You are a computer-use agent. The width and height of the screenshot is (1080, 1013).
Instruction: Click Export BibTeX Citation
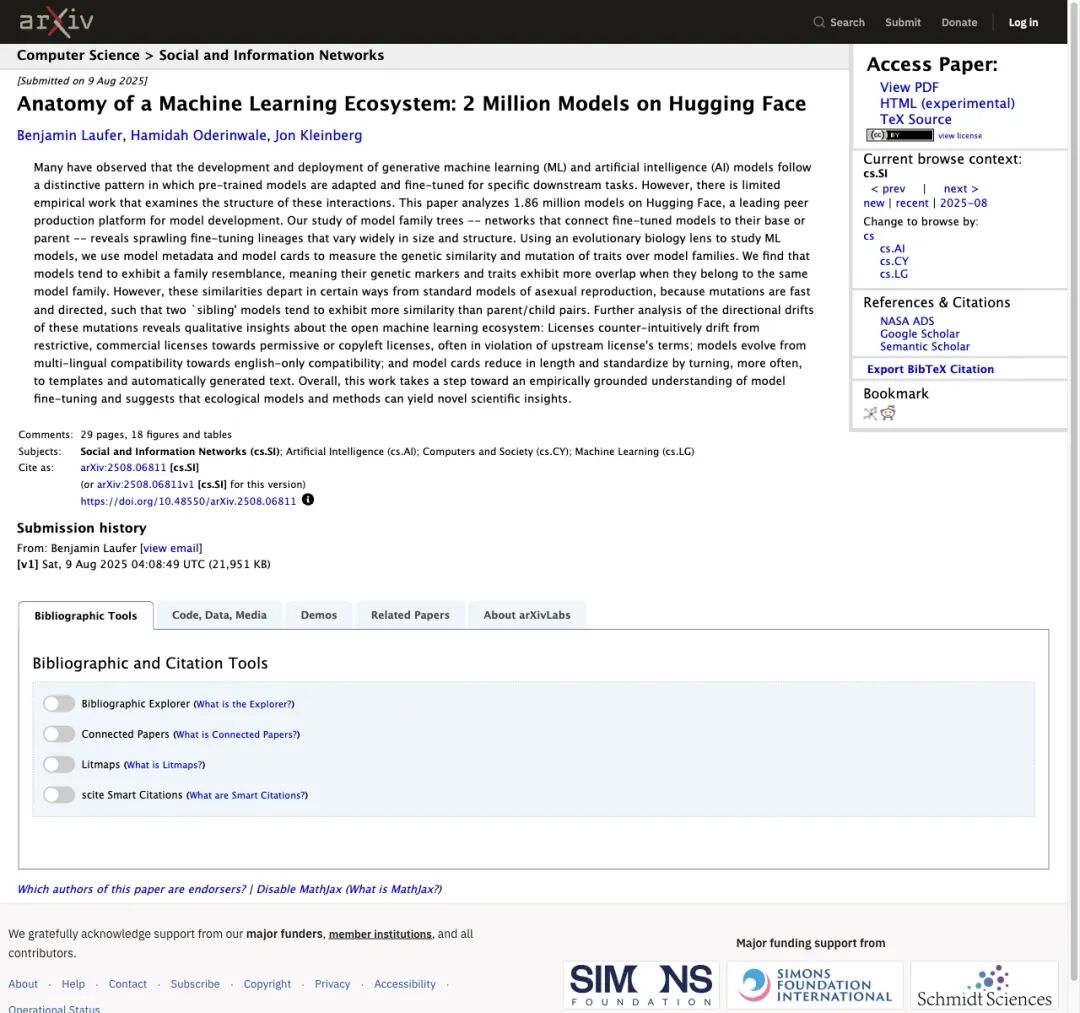click(x=930, y=369)
